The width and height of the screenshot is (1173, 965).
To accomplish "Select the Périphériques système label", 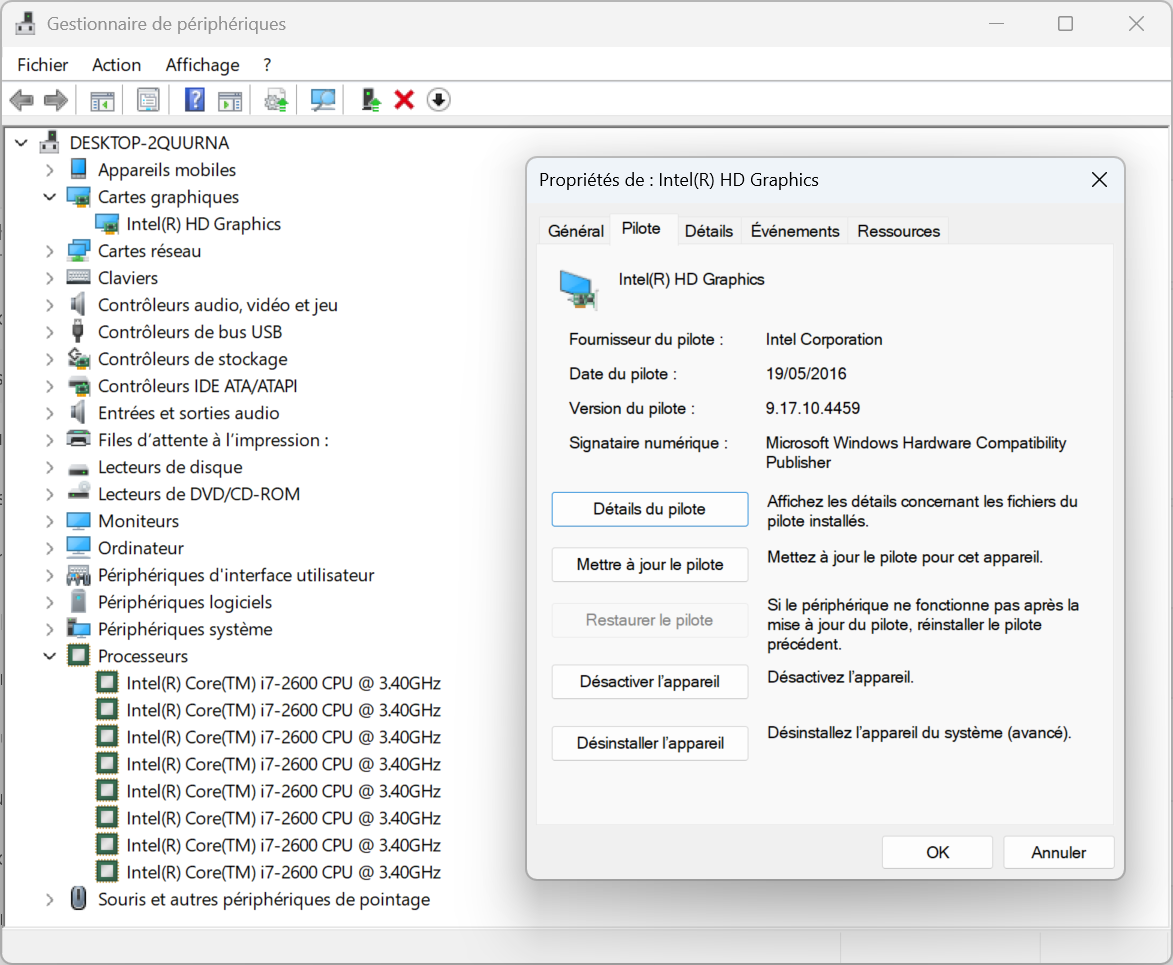I will point(185,629).
